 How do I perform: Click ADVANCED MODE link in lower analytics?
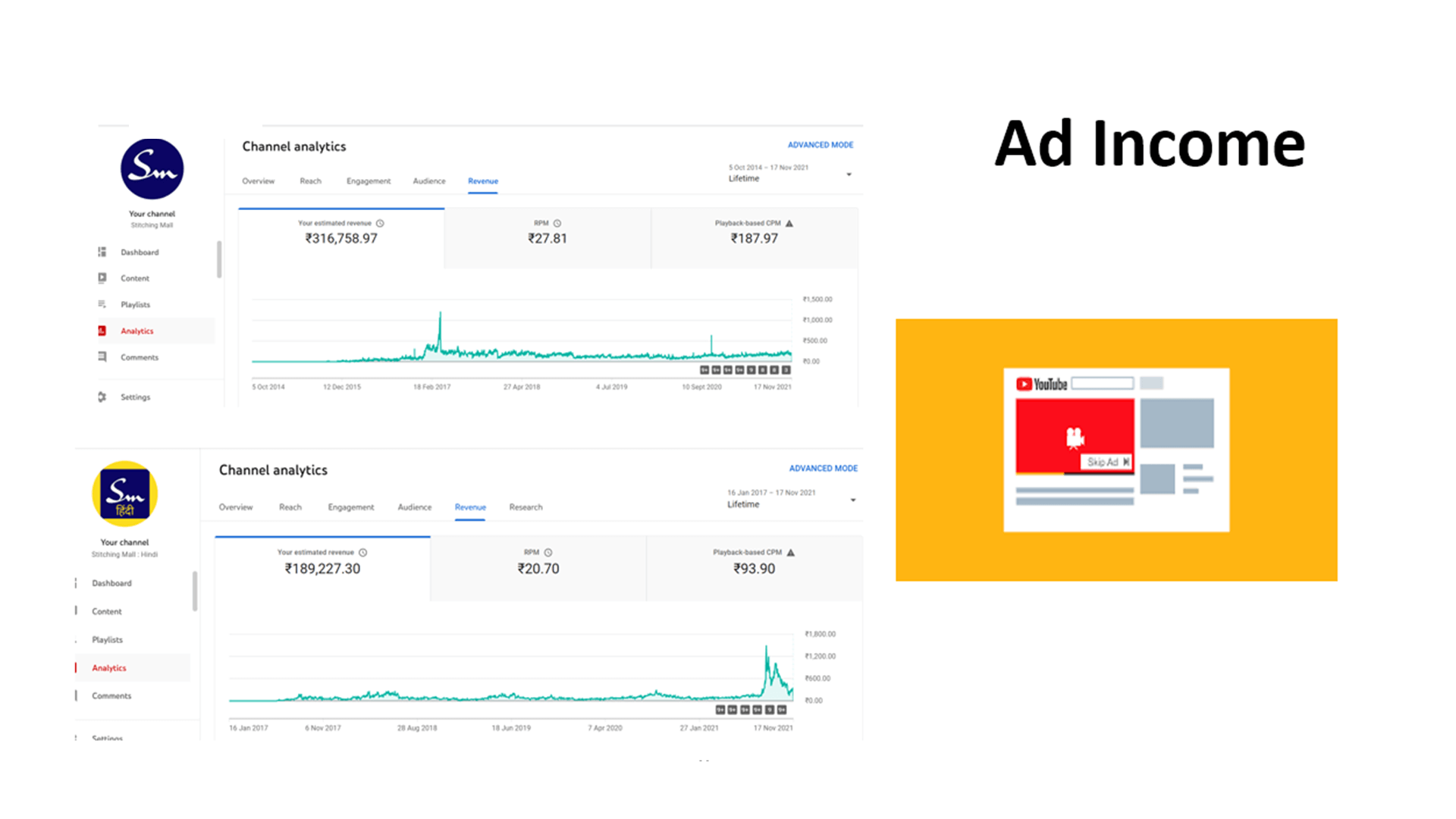tap(823, 469)
